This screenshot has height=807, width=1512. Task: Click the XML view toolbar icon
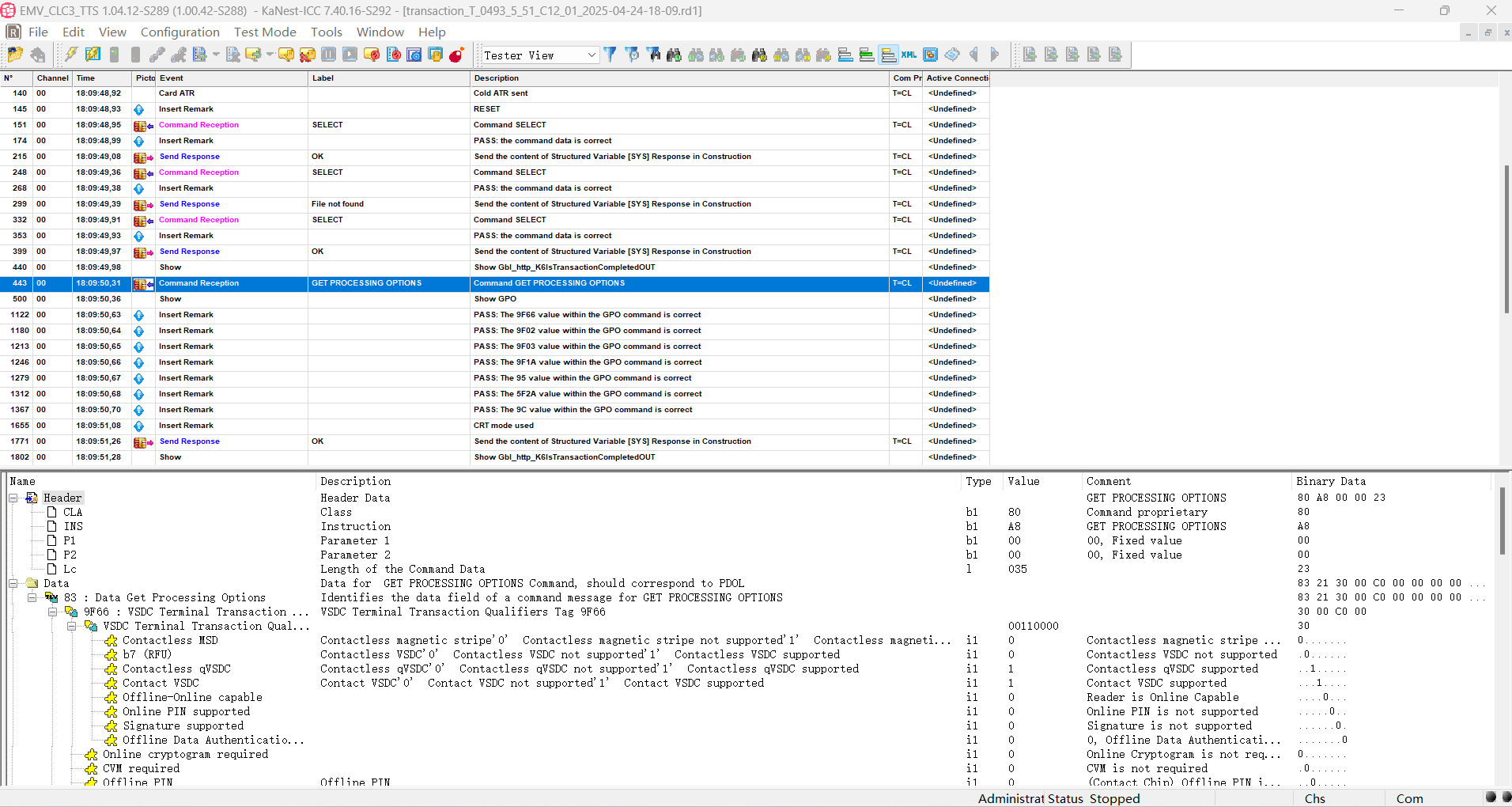[909, 55]
